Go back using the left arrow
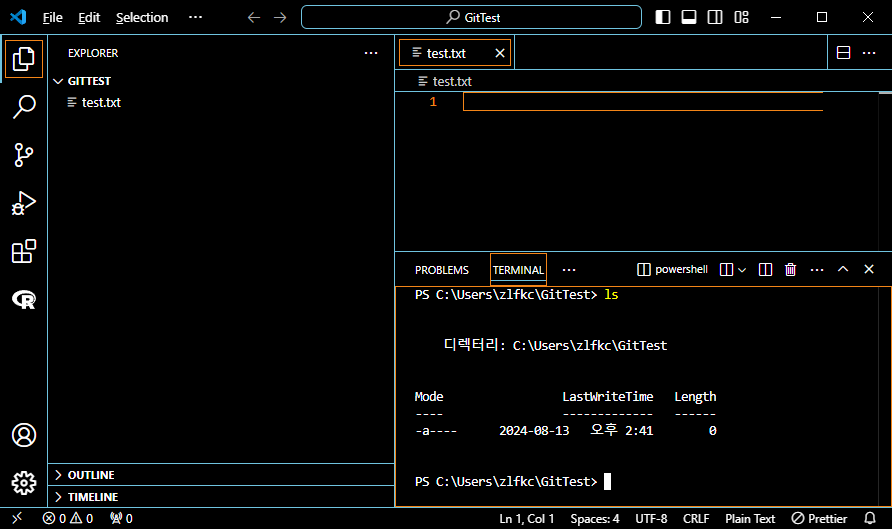The image size is (892, 529). [254, 18]
